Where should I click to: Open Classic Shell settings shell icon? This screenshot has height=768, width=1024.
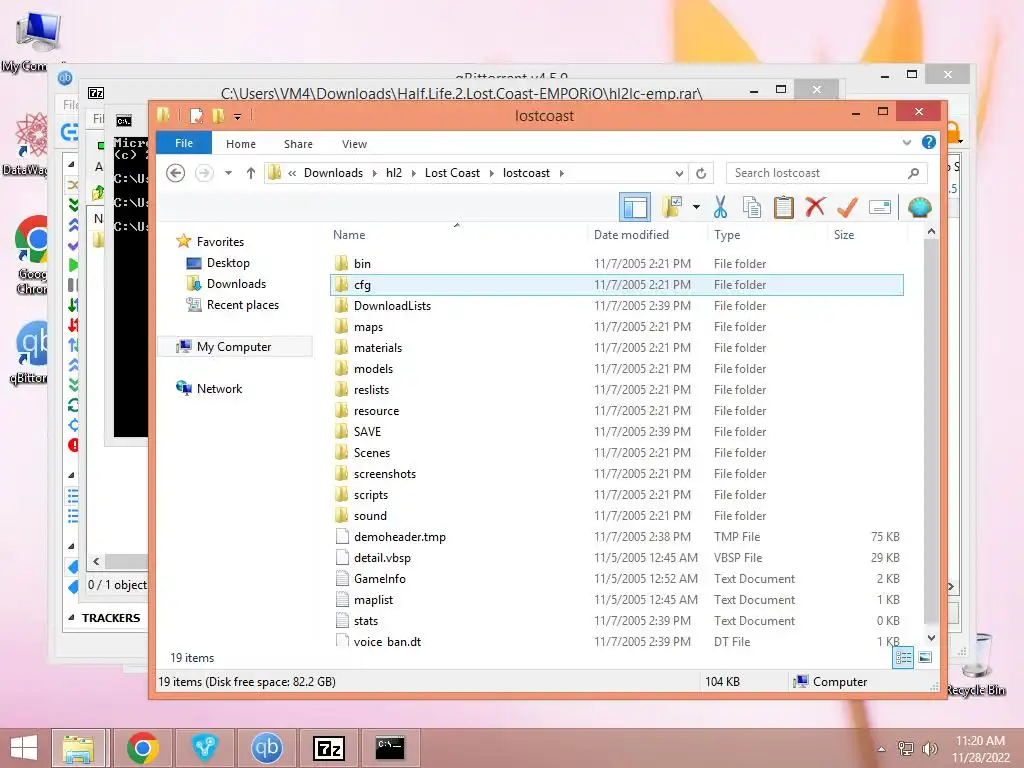point(920,208)
